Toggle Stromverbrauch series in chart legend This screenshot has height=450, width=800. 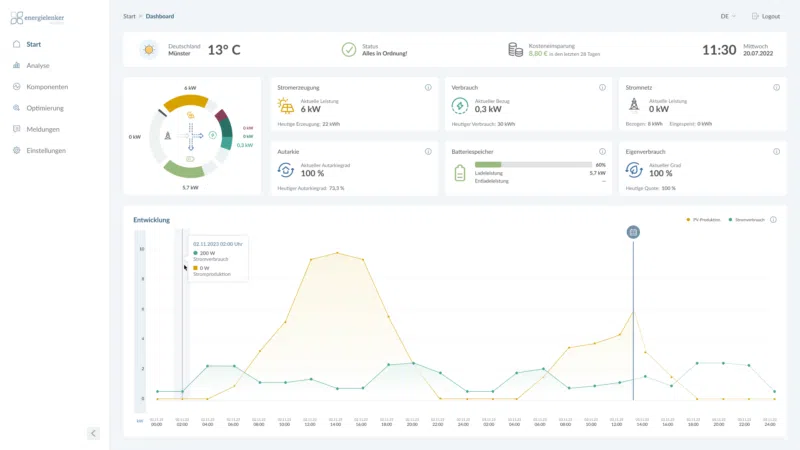click(x=747, y=219)
